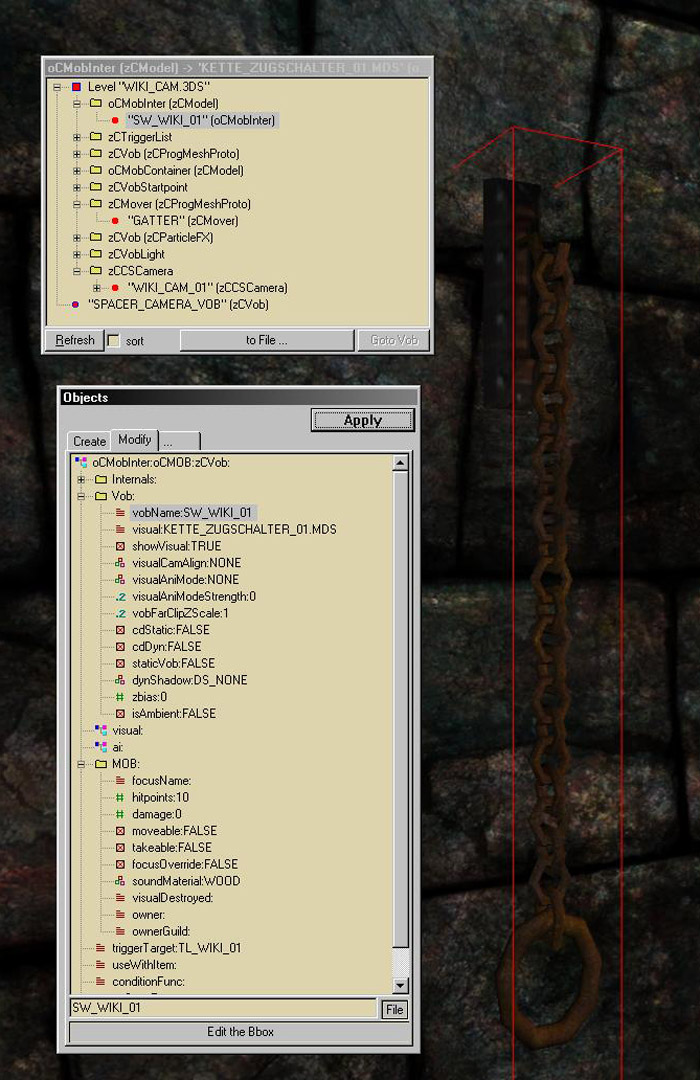
Task: Select the zCVobLight folder icon
Action: (x=95, y=254)
